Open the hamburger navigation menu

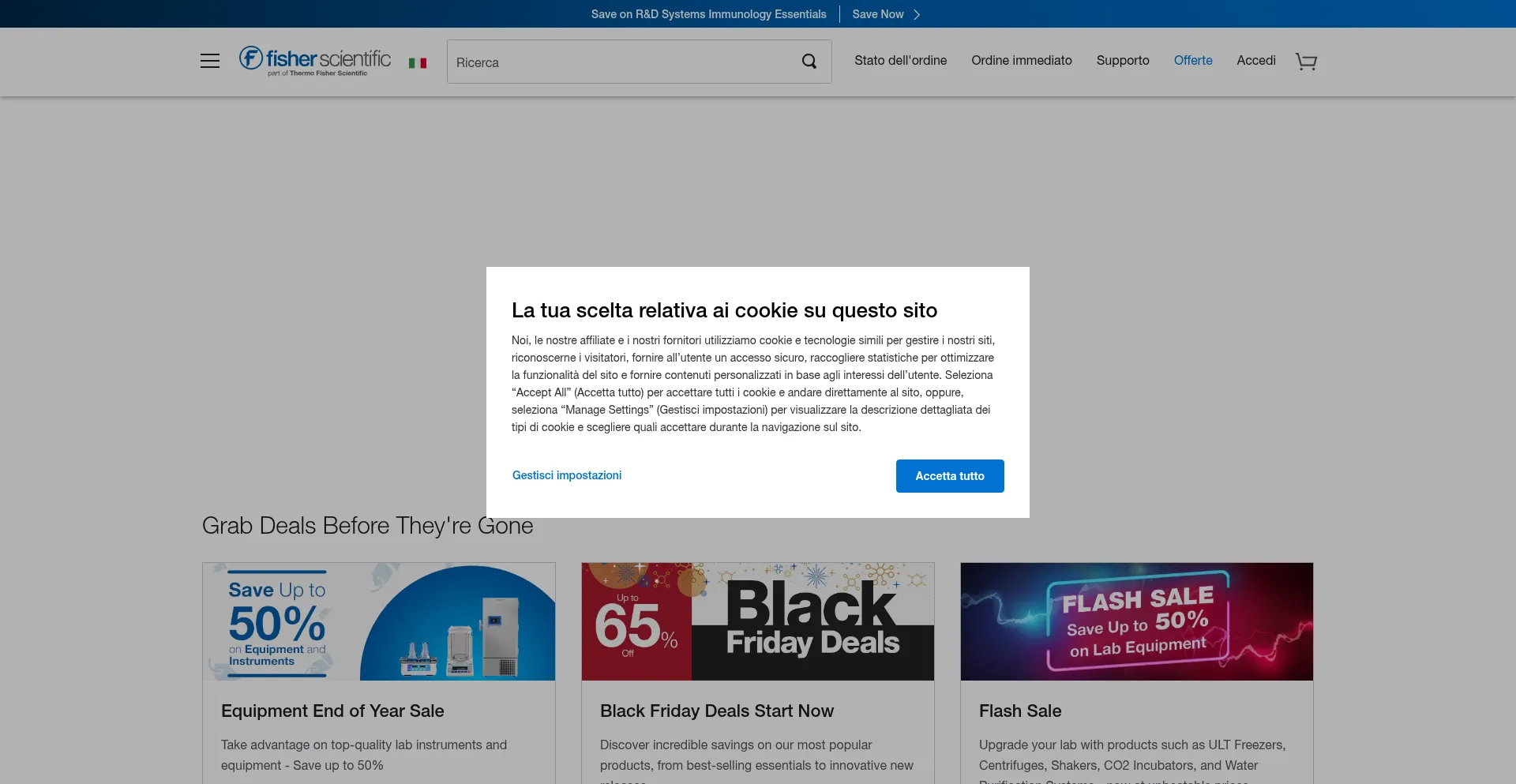click(210, 62)
